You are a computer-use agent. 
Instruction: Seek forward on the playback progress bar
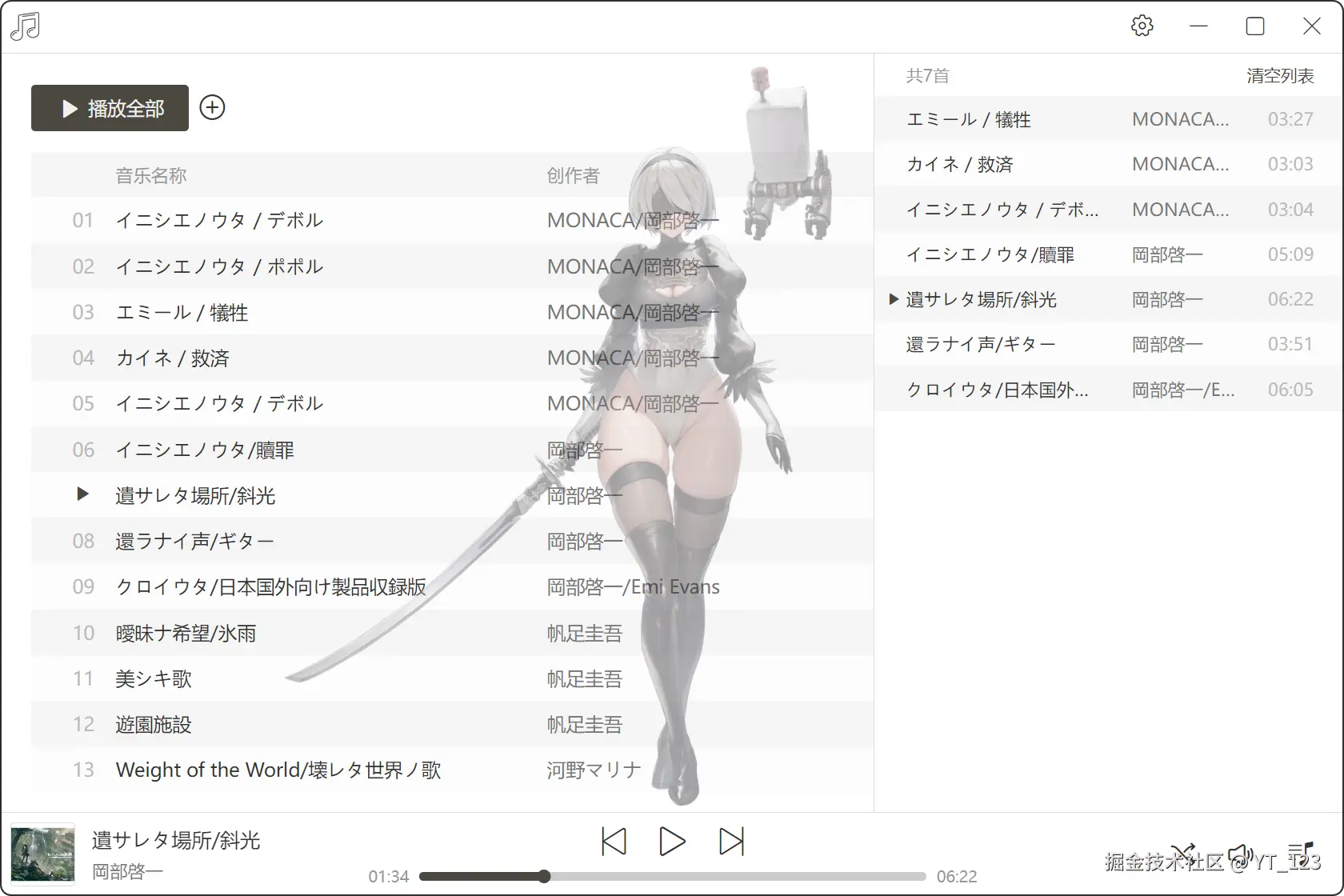click(x=720, y=876)
